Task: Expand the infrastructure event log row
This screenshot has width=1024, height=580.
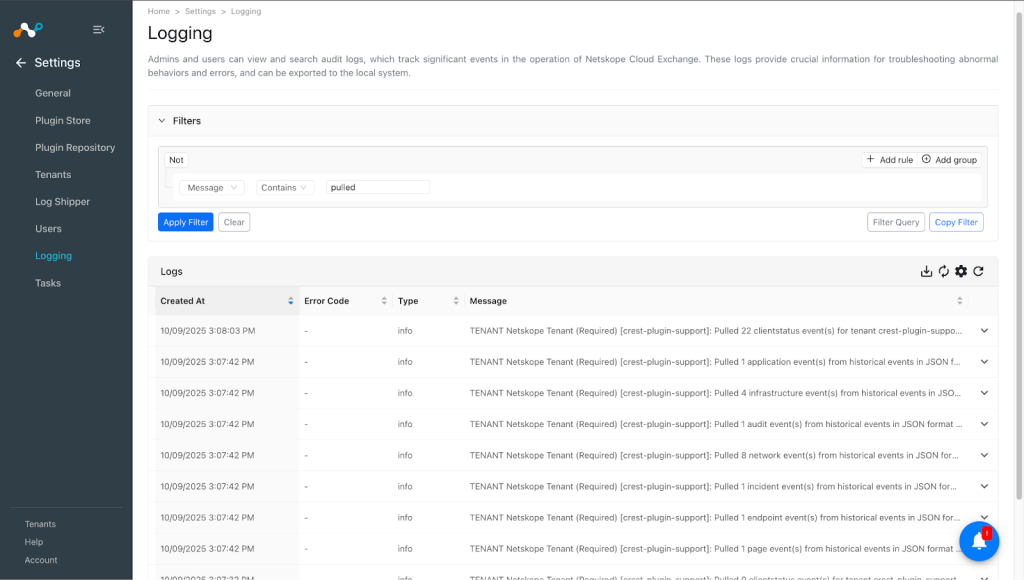Action: coord(984,393)
